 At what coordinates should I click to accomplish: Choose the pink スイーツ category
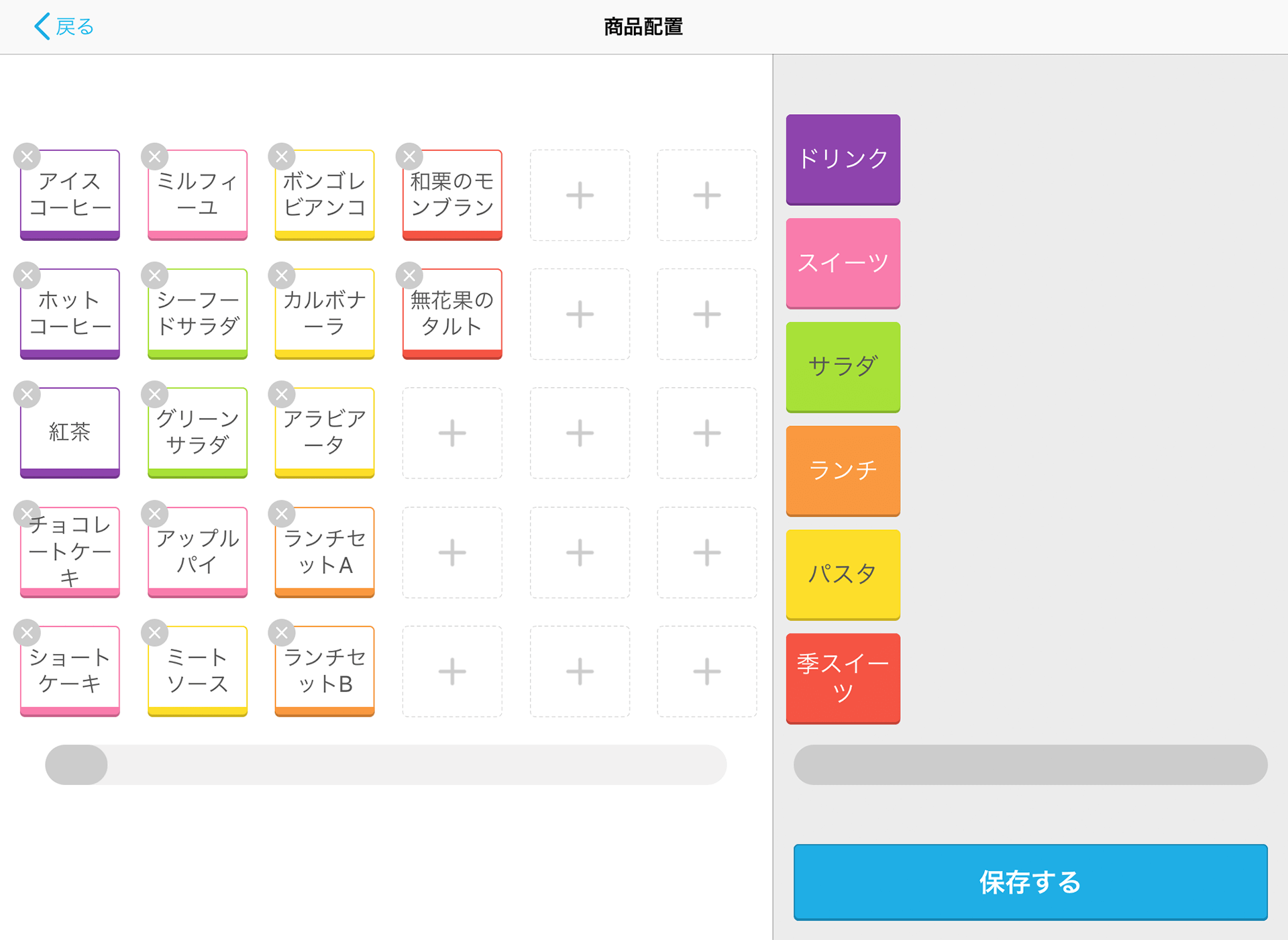[843, 264]
